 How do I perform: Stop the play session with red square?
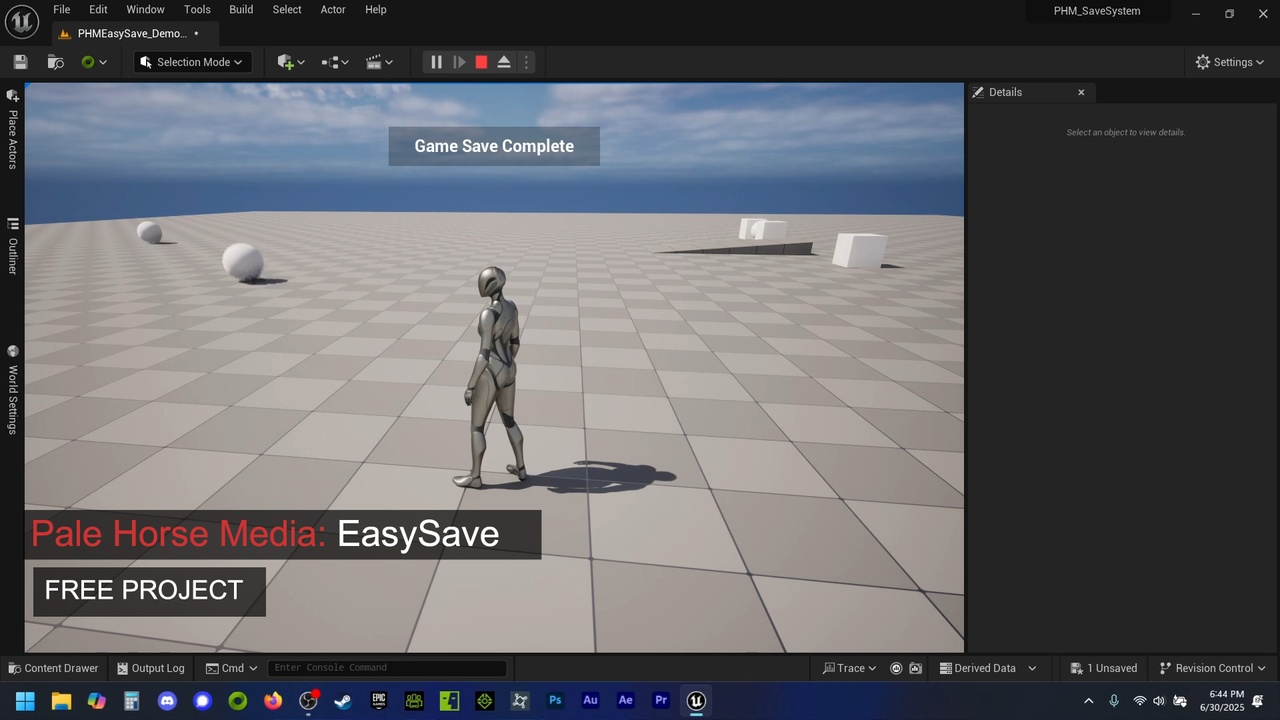(481, 62)
